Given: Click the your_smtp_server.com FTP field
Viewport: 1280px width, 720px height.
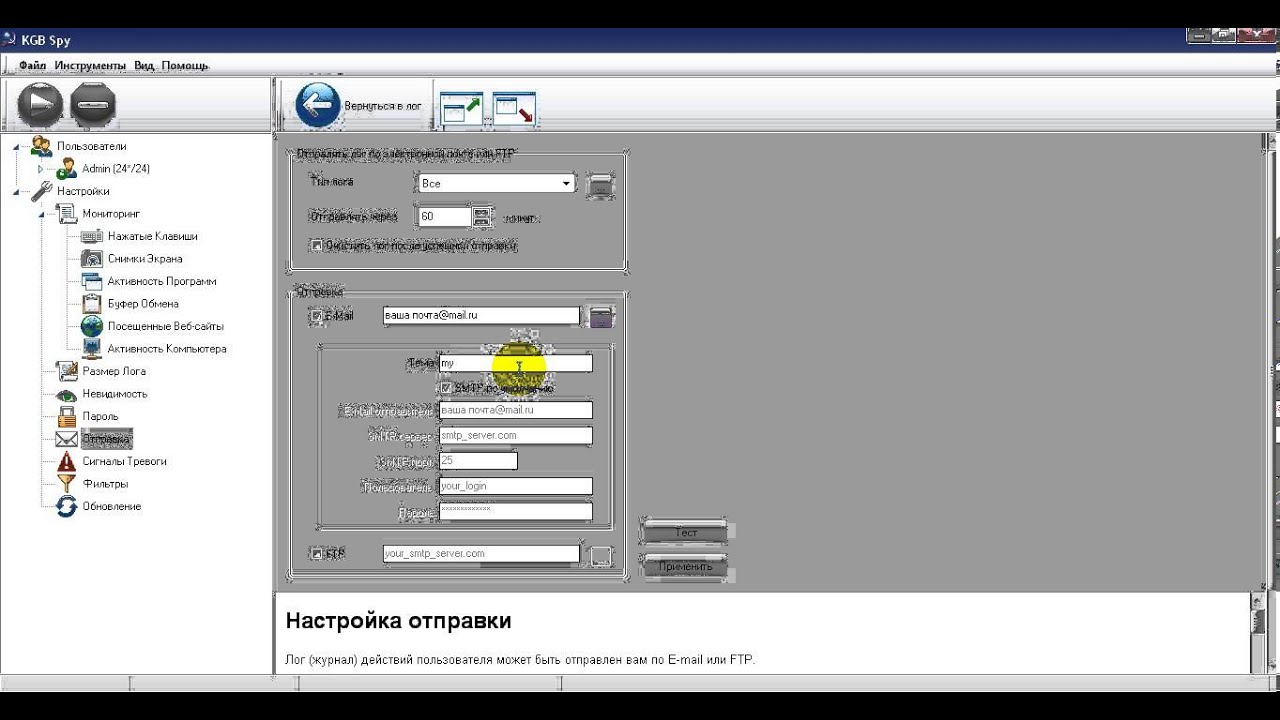Looking at the screenshot, I should [x=481, y=553].
